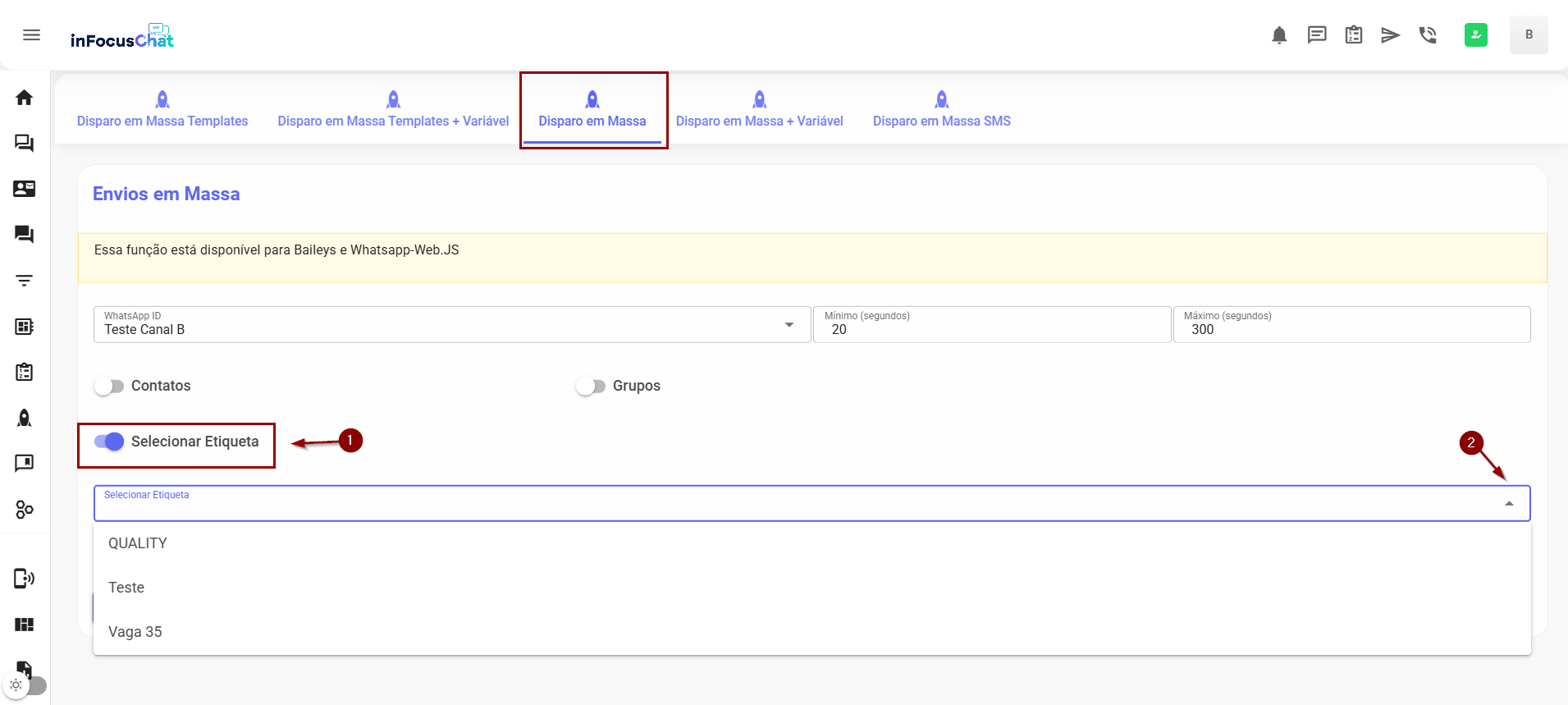Image resolution: width=1568 pixels, height=705 pixels.
Task: Open the home icon in sidebar
Action: [25, 98]
